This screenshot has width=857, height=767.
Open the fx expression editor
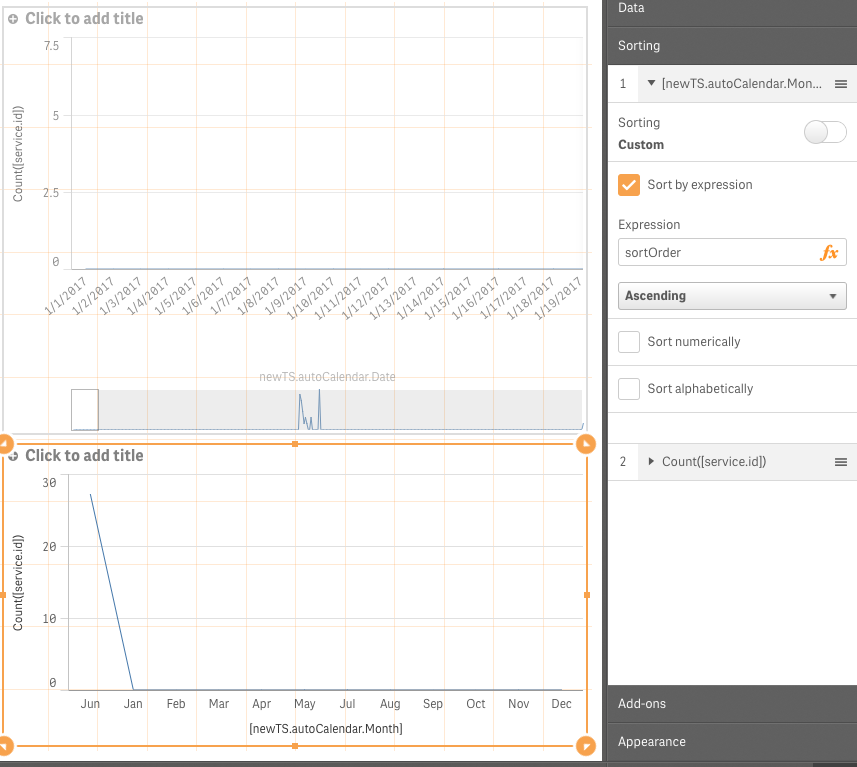[829, 253]
